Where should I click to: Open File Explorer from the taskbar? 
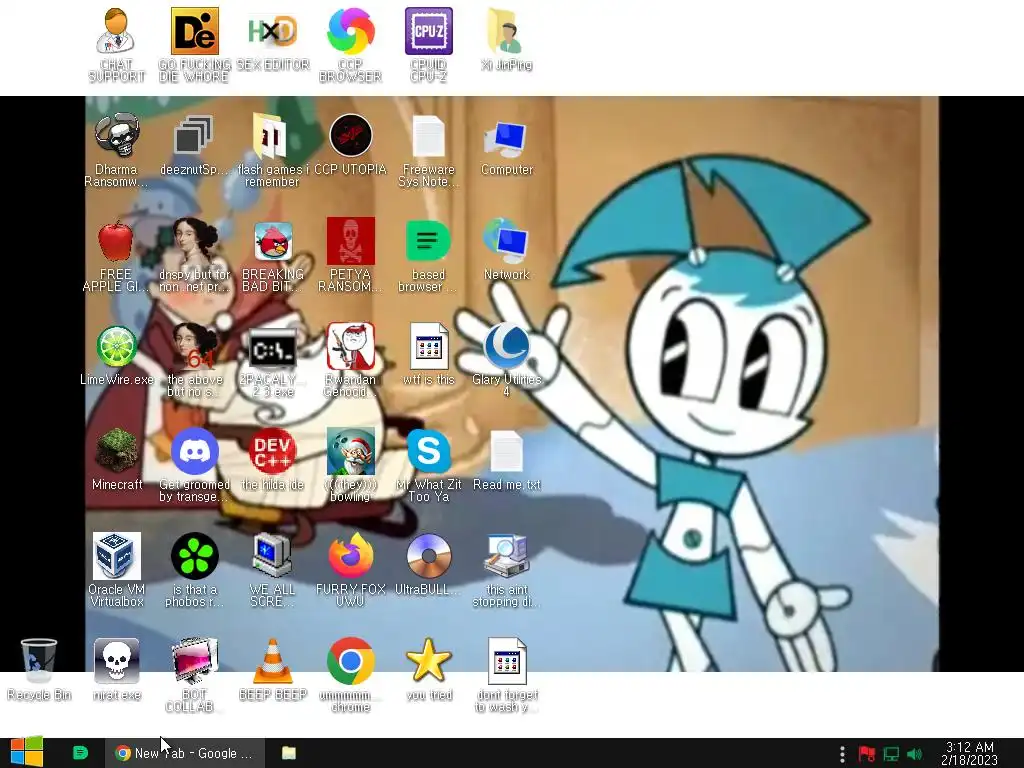tap(289, 753)
